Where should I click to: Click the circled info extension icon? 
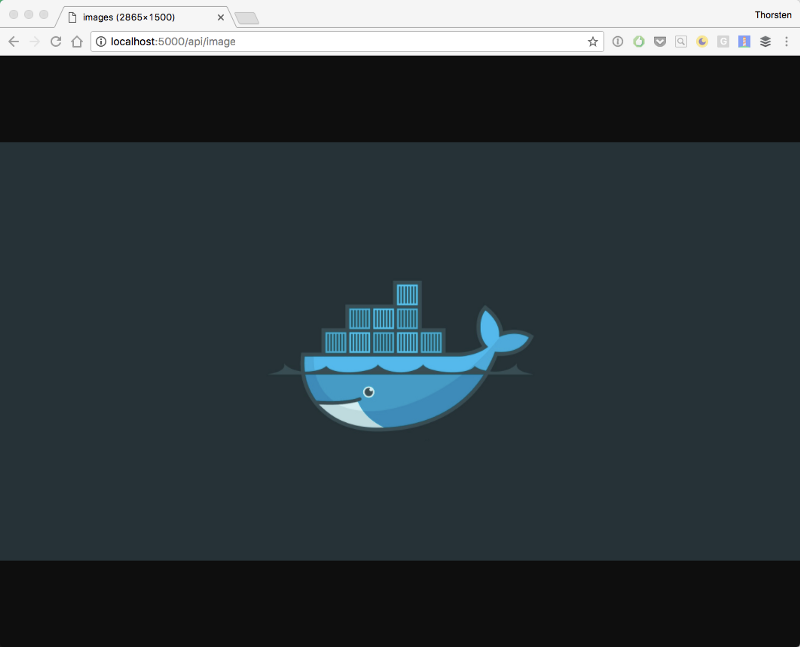coord(617,41)
